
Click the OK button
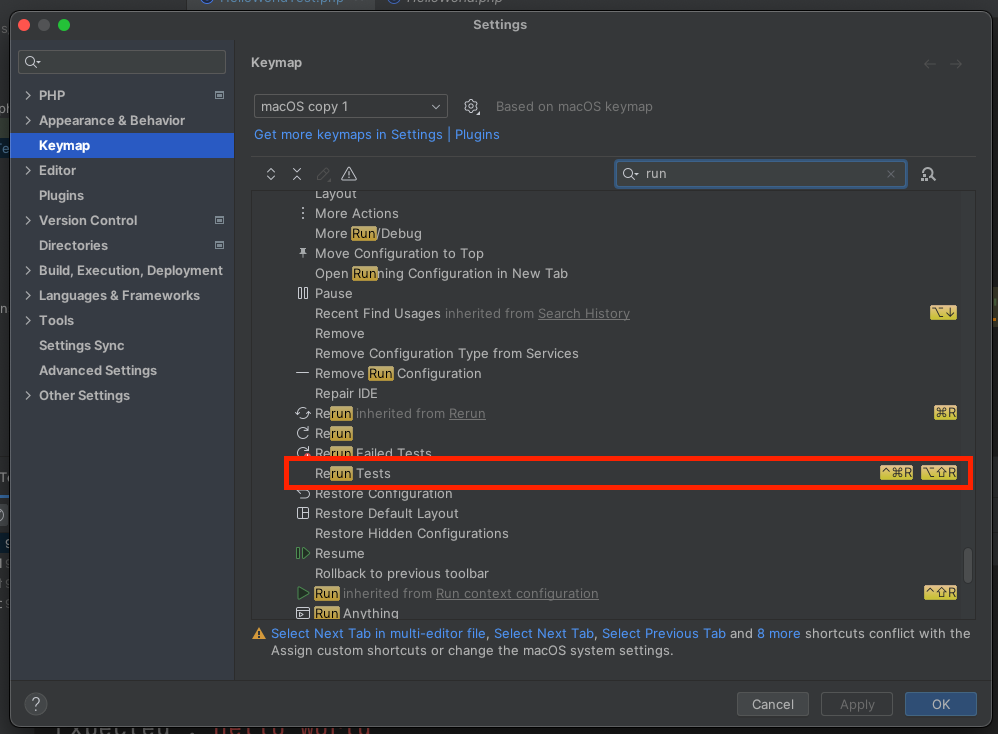(941, 704)
